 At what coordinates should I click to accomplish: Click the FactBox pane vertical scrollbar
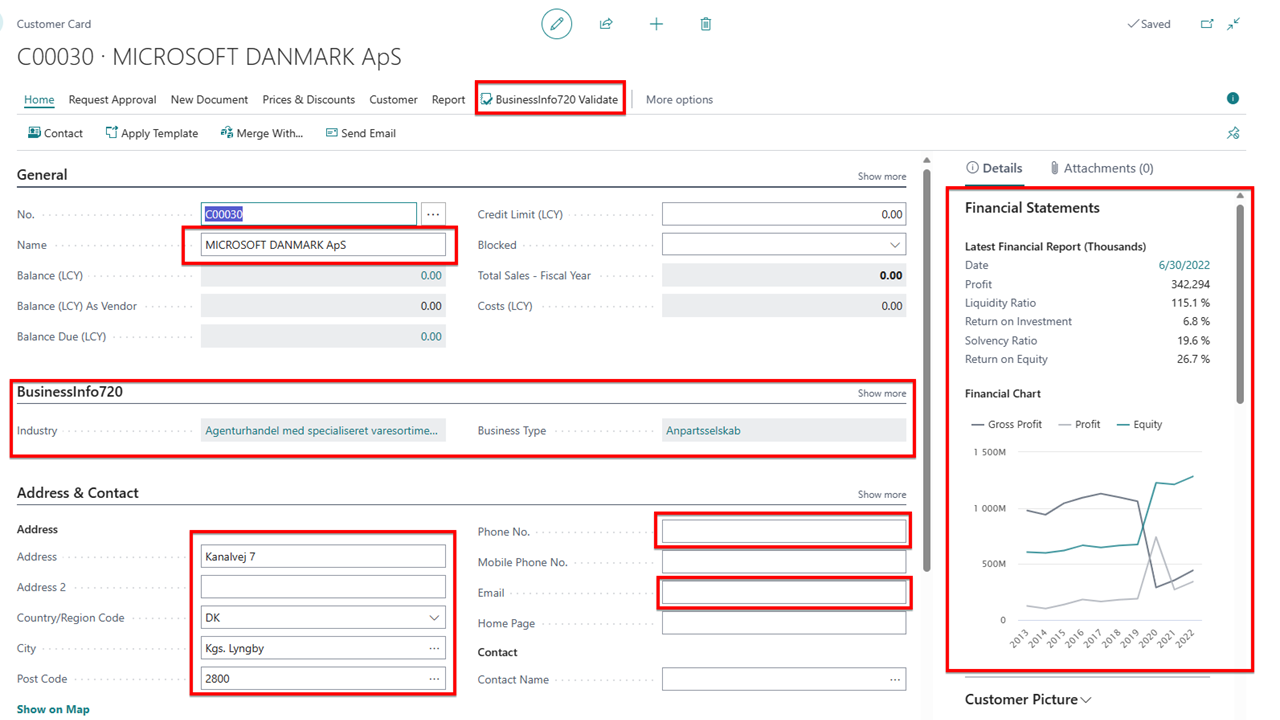click(1240, 304)
